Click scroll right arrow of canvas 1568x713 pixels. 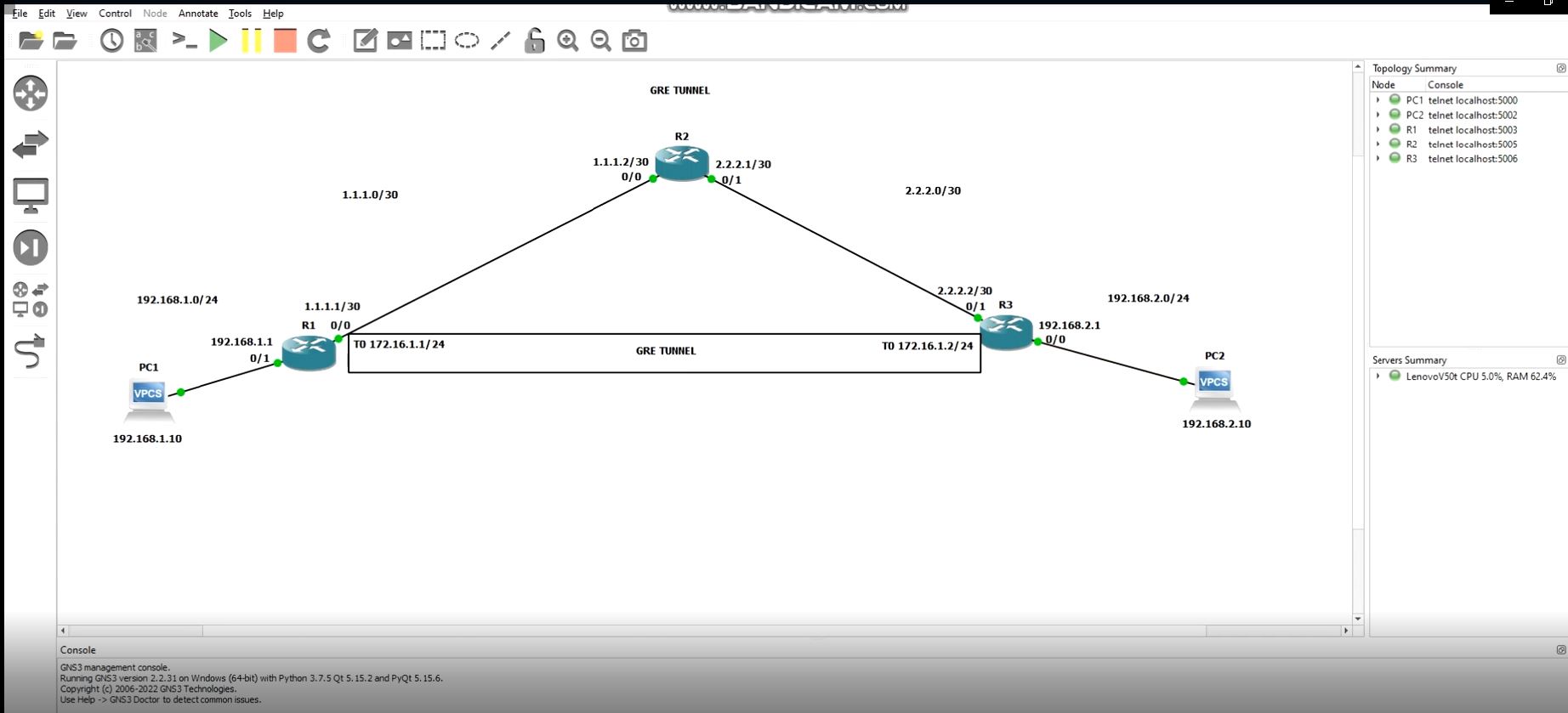pos(1346,631)
